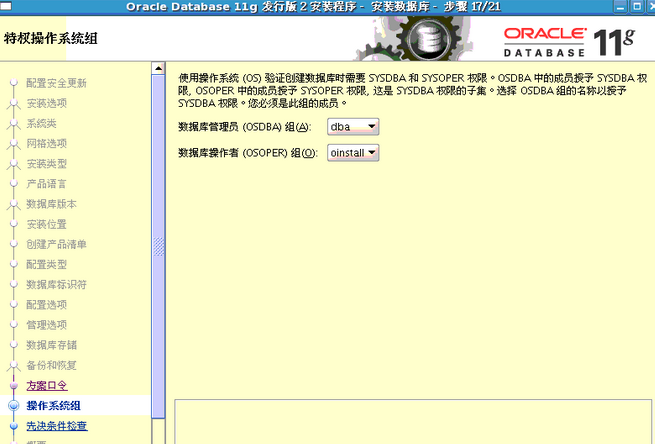This screenshot has width=655, height=444.
Task: Open the OSOPER group dropdown showing oinstall
Action: click(353, 153)
